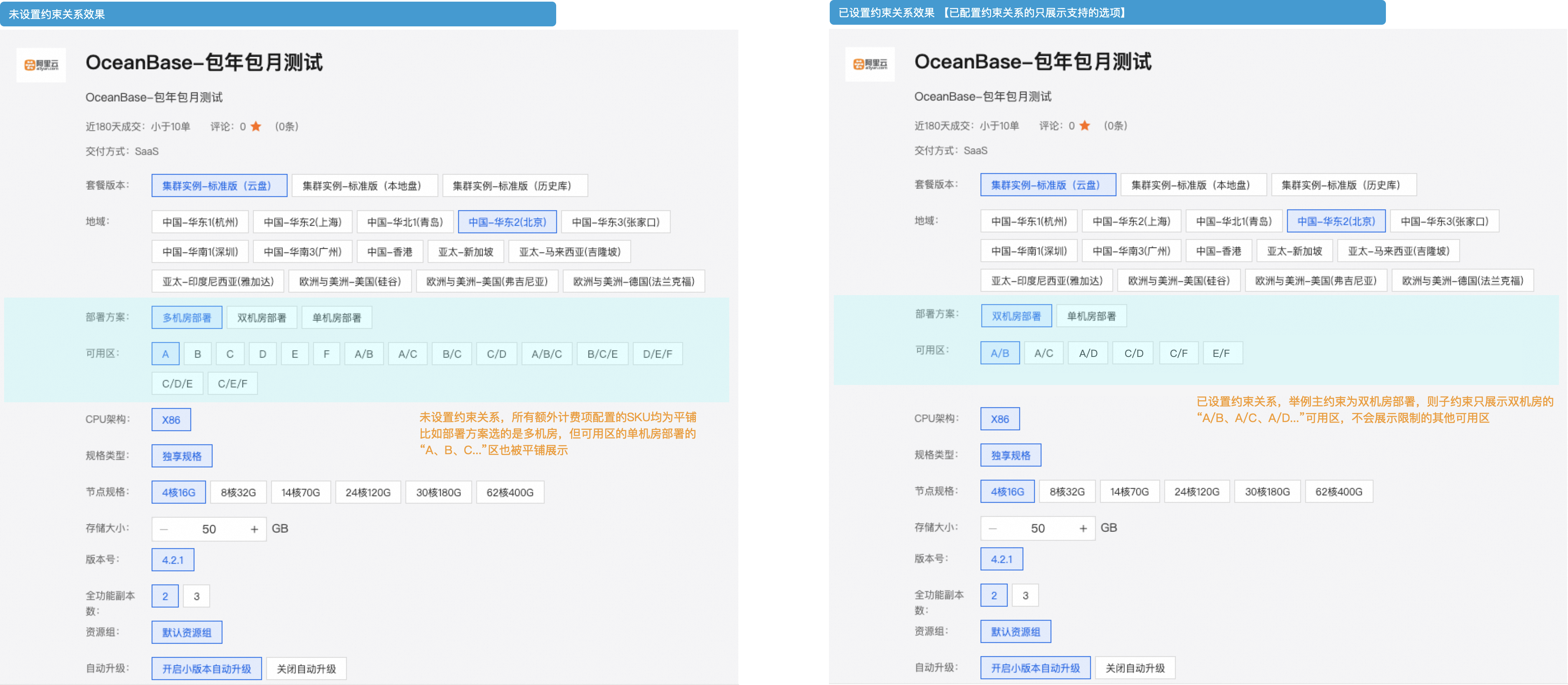Click the (0条) review count in the left panel
This screenshot has height=685, width=1568.
click(286, 126)
